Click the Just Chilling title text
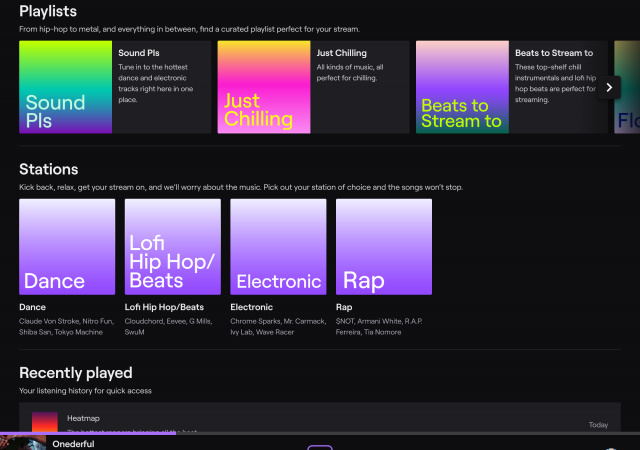This screenshot has width=640, height=450. click(x=341, y=53)
